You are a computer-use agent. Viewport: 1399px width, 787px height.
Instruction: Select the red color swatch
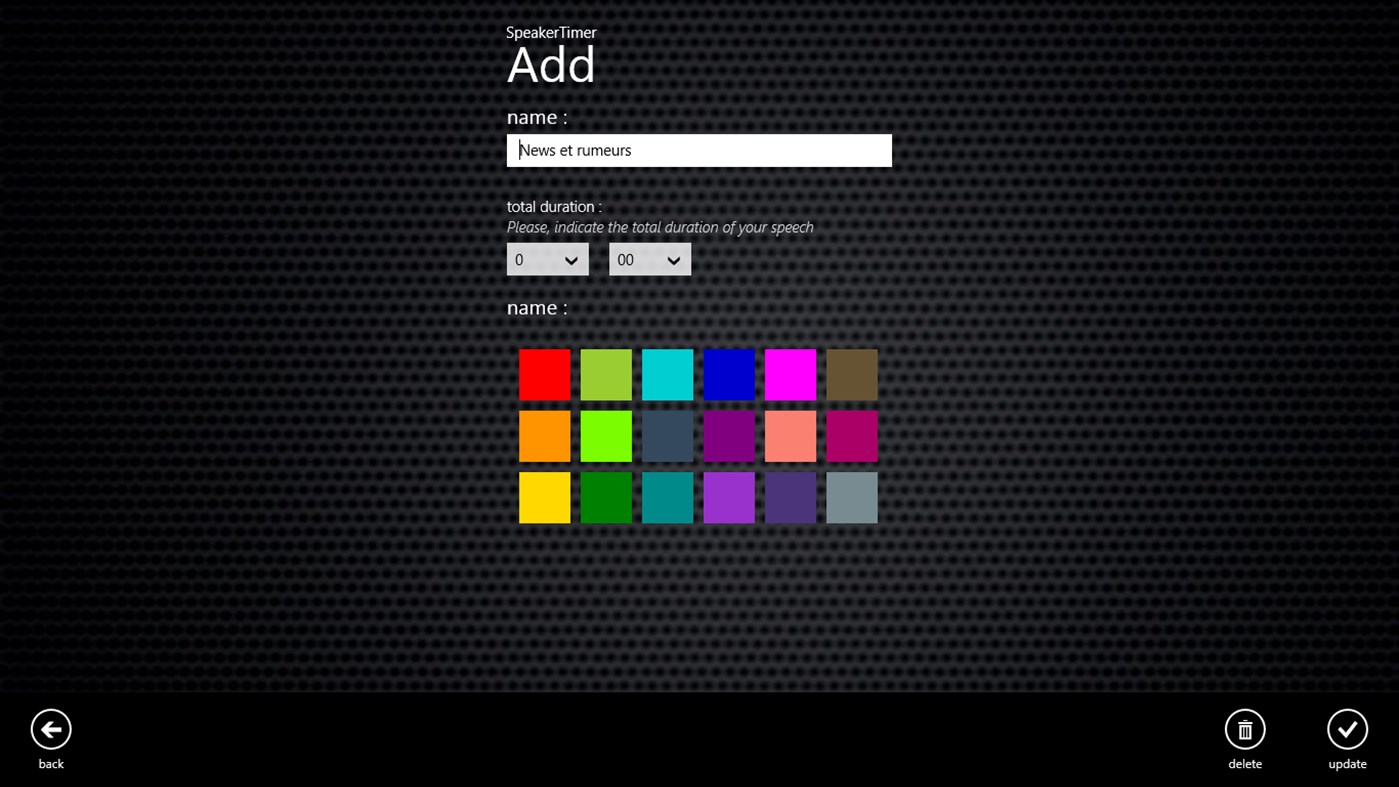(544, 374)
